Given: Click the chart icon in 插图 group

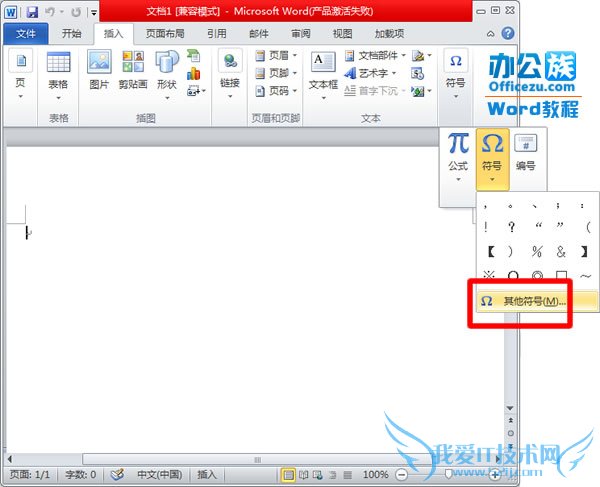Looking at the screenshot, I should pos(194,73).
